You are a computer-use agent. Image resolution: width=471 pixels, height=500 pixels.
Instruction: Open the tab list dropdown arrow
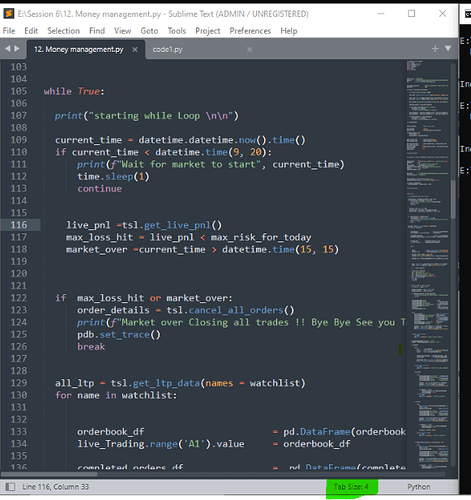pyautogui.click(x=448, y=49)
